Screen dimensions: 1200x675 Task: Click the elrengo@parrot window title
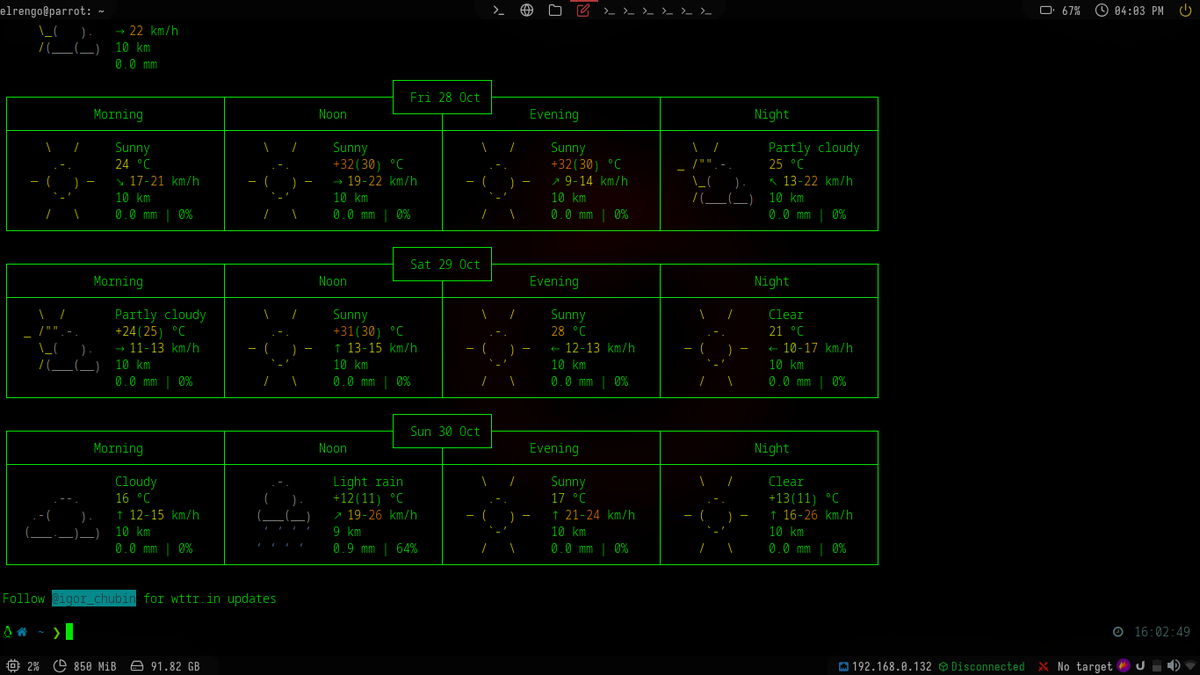click(x=52, y=10)
